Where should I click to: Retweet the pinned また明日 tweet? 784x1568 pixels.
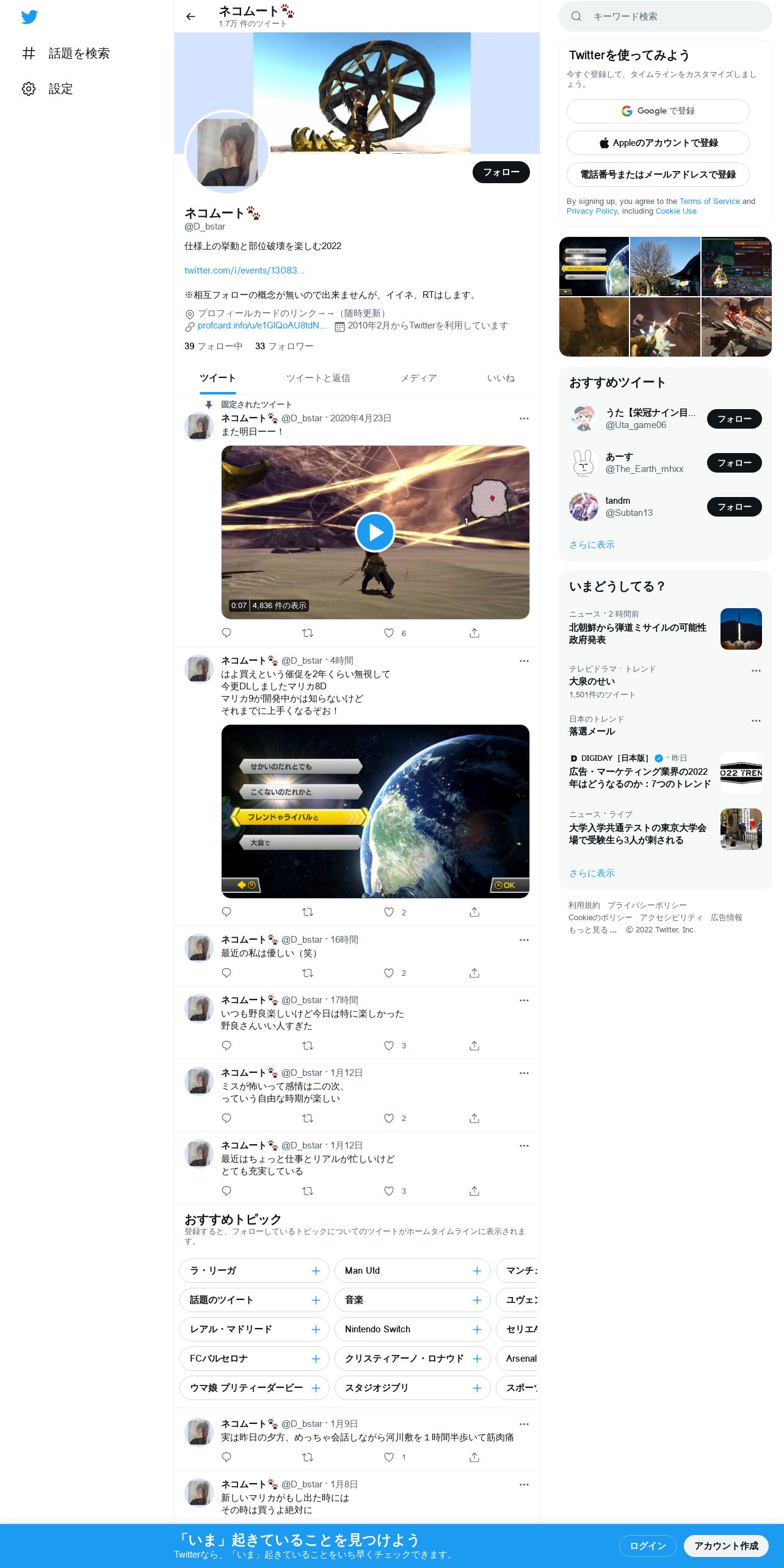[x=308, y=633]
